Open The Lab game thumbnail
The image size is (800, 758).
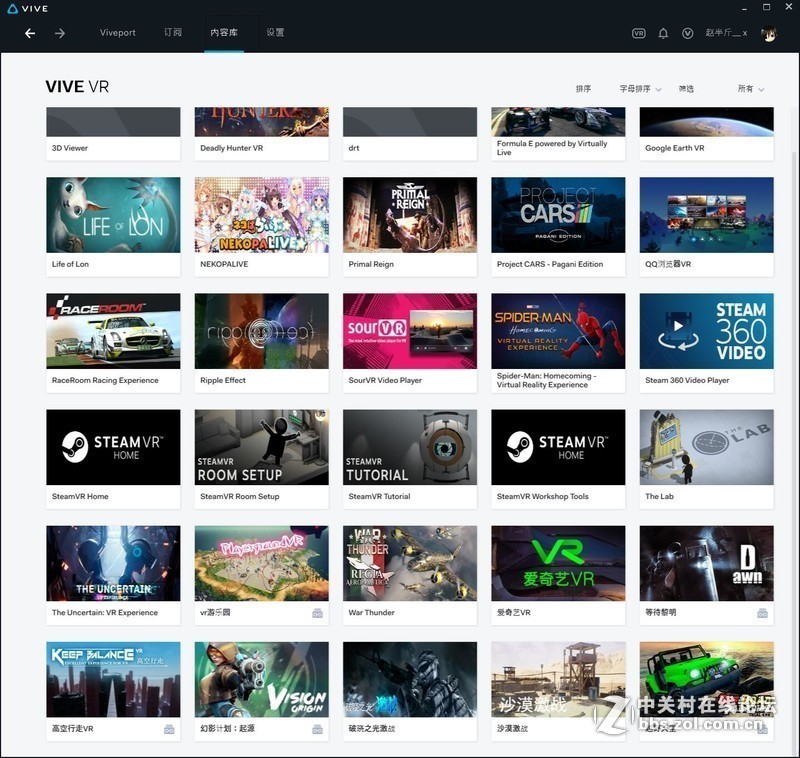[x=706, y=446]
